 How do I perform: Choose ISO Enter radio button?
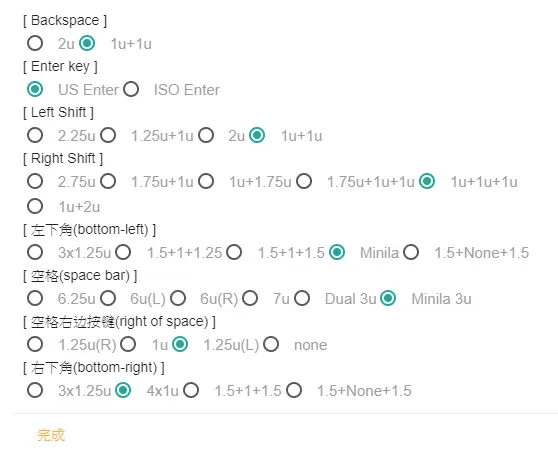coord(131,89)
